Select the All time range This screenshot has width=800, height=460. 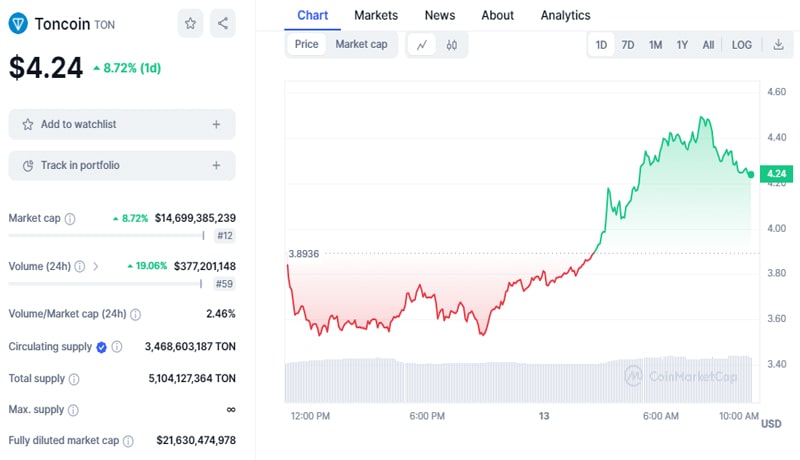708,45
